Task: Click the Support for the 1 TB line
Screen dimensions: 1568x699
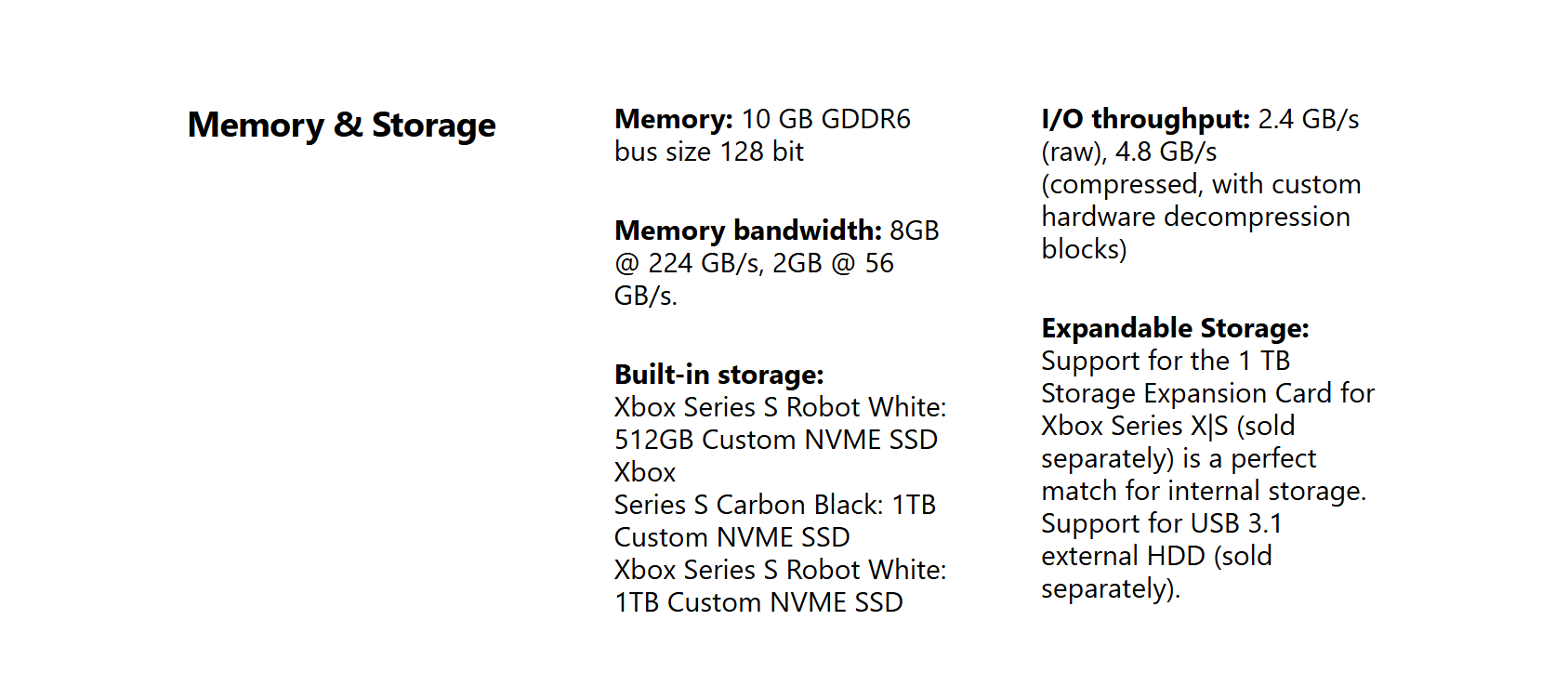Action: pyautogui.click(x=1166, y=361)
